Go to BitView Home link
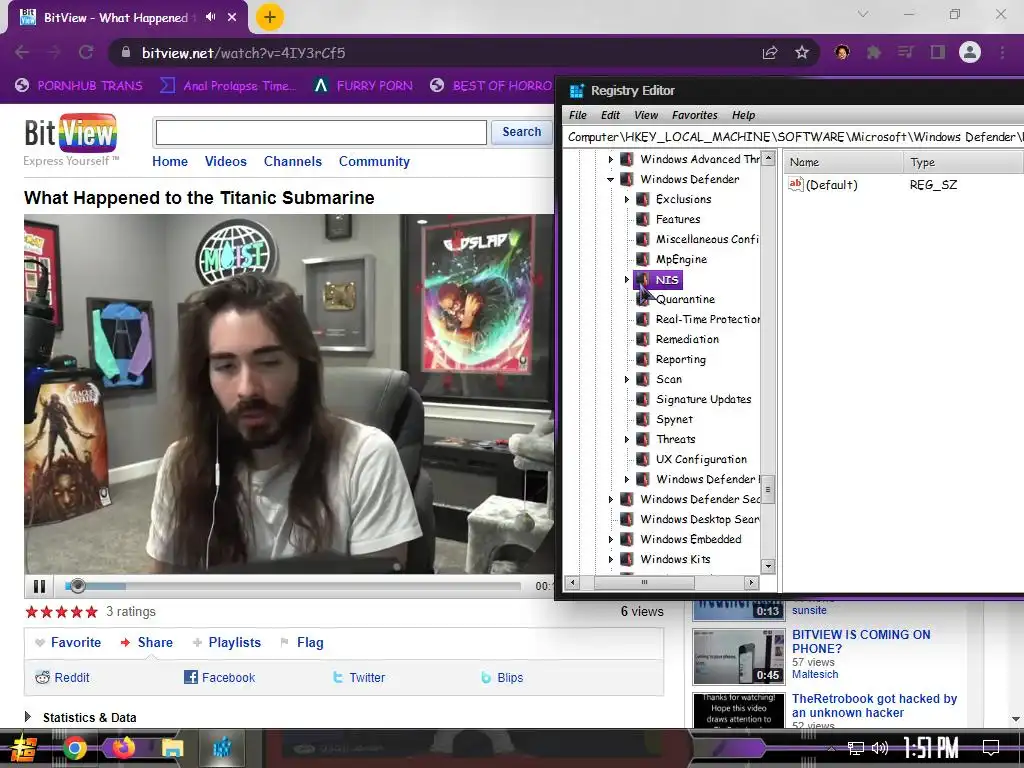Screen dimensions: 1024x768 click(170, 161)
